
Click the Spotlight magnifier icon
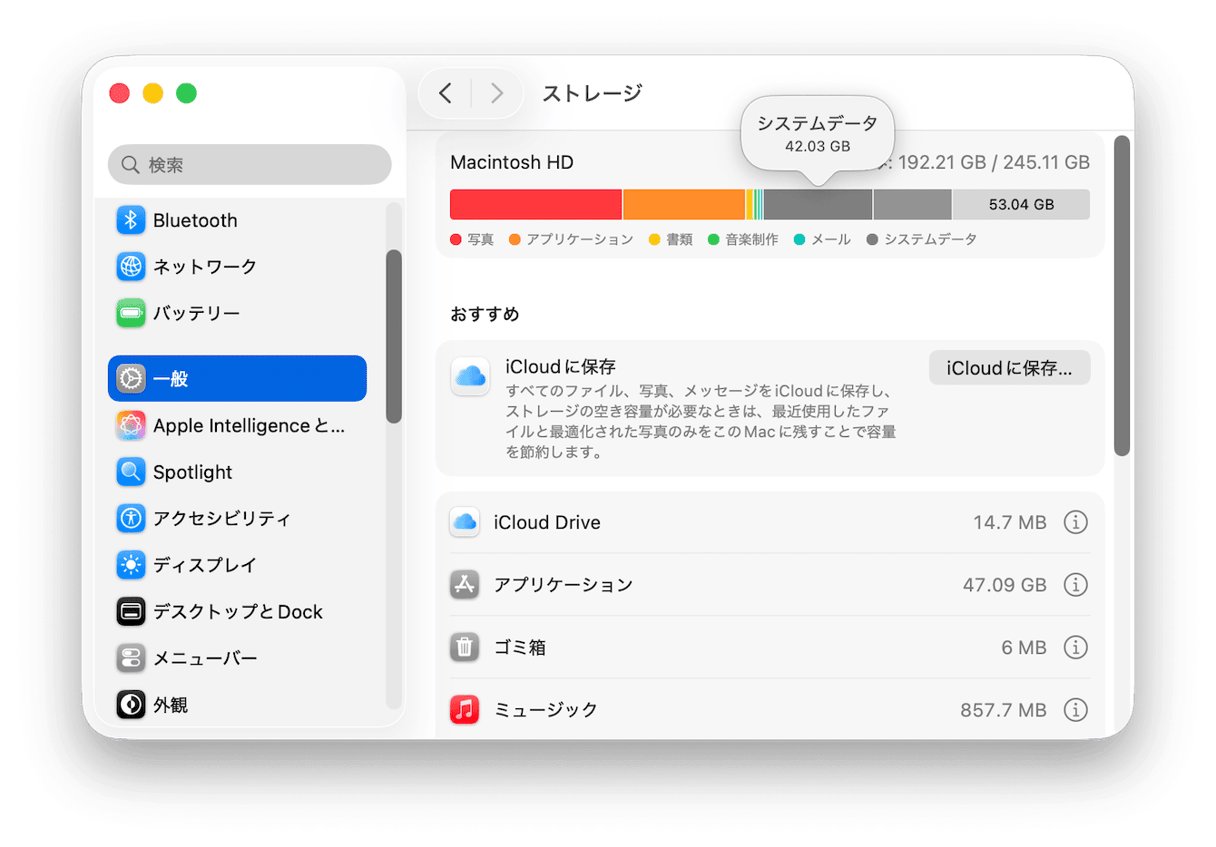click(x=130, y=472)
